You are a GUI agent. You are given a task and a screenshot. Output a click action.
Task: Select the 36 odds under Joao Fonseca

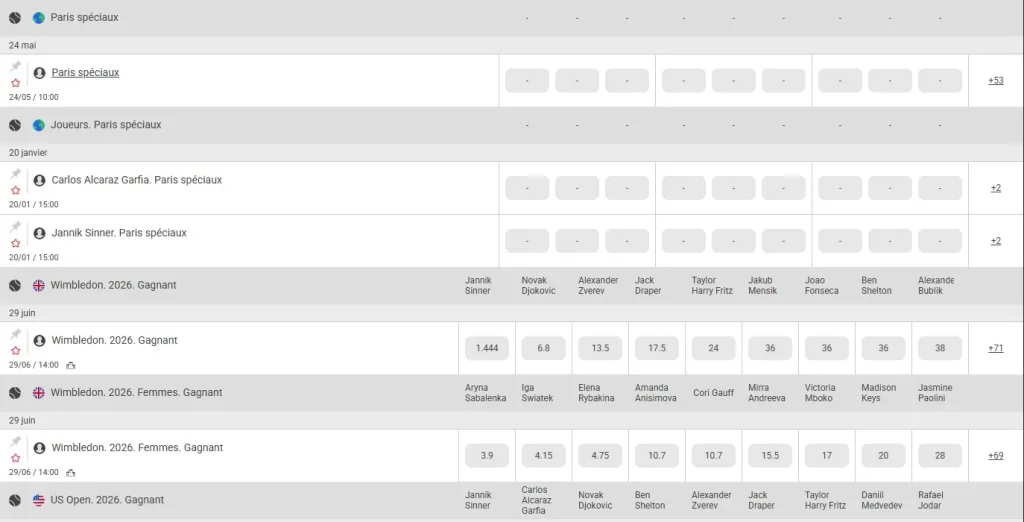tap(827, 348)
